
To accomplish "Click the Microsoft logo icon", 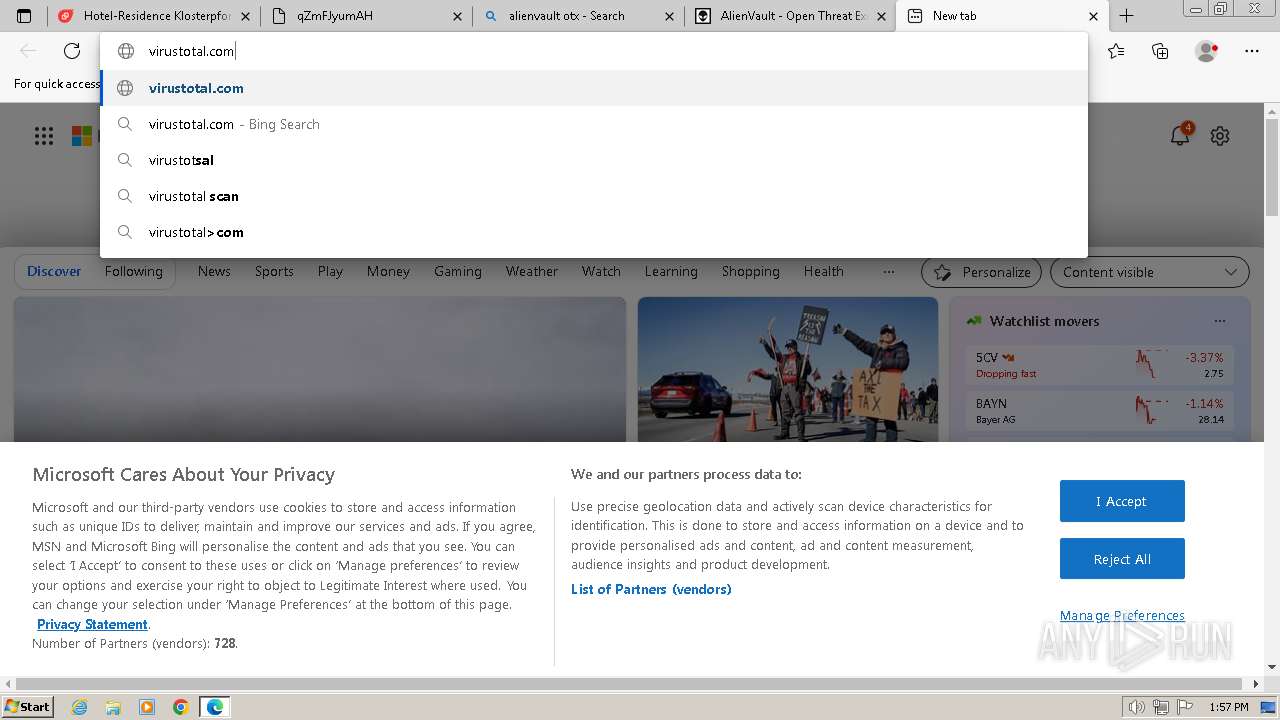I will coord(82,136).
